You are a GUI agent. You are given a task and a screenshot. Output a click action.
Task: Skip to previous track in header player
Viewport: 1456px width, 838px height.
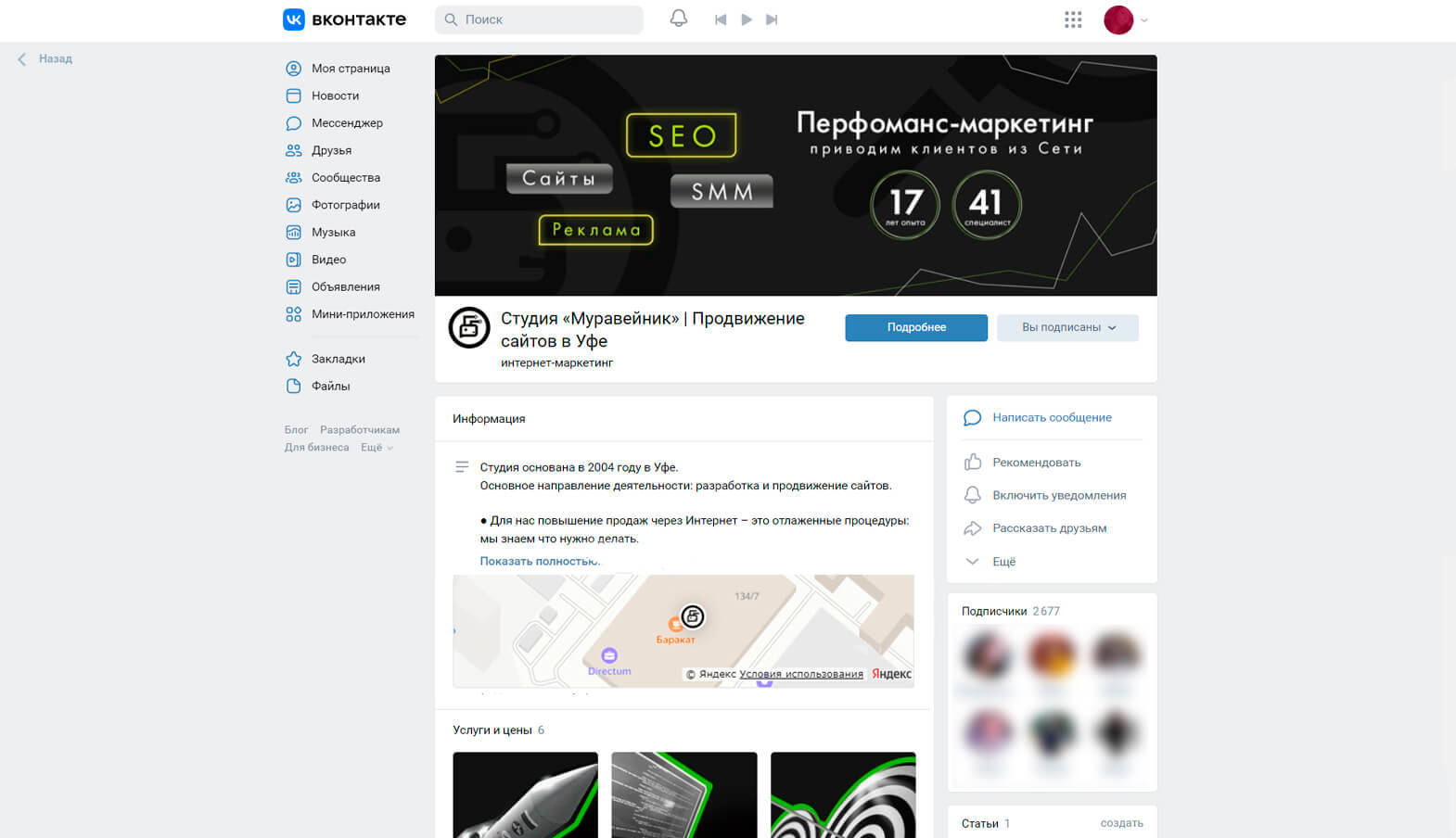(721, 19)
